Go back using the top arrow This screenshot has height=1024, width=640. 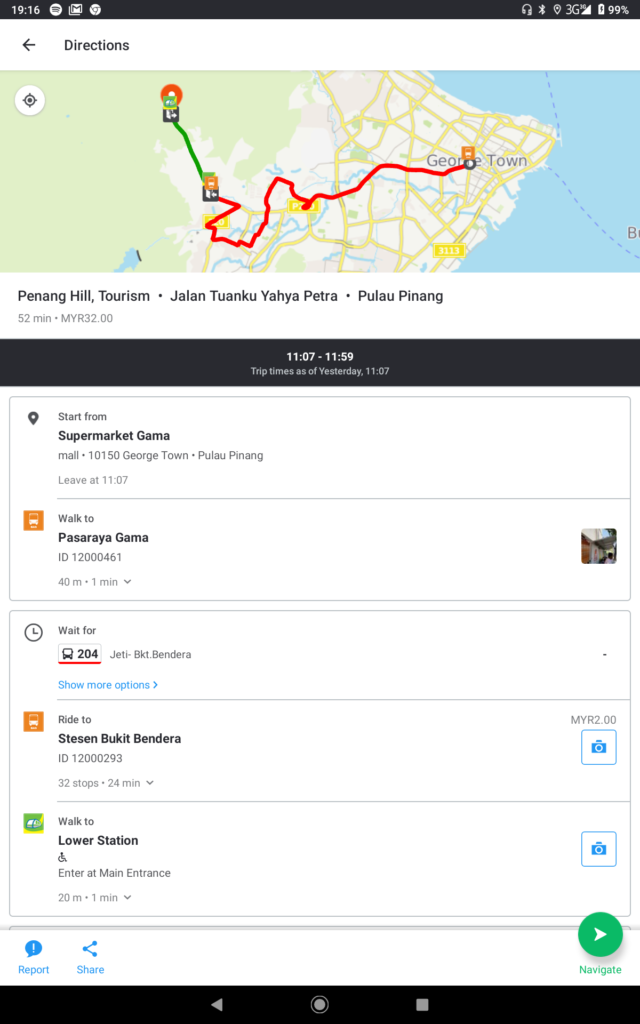[x=28, y=45]
